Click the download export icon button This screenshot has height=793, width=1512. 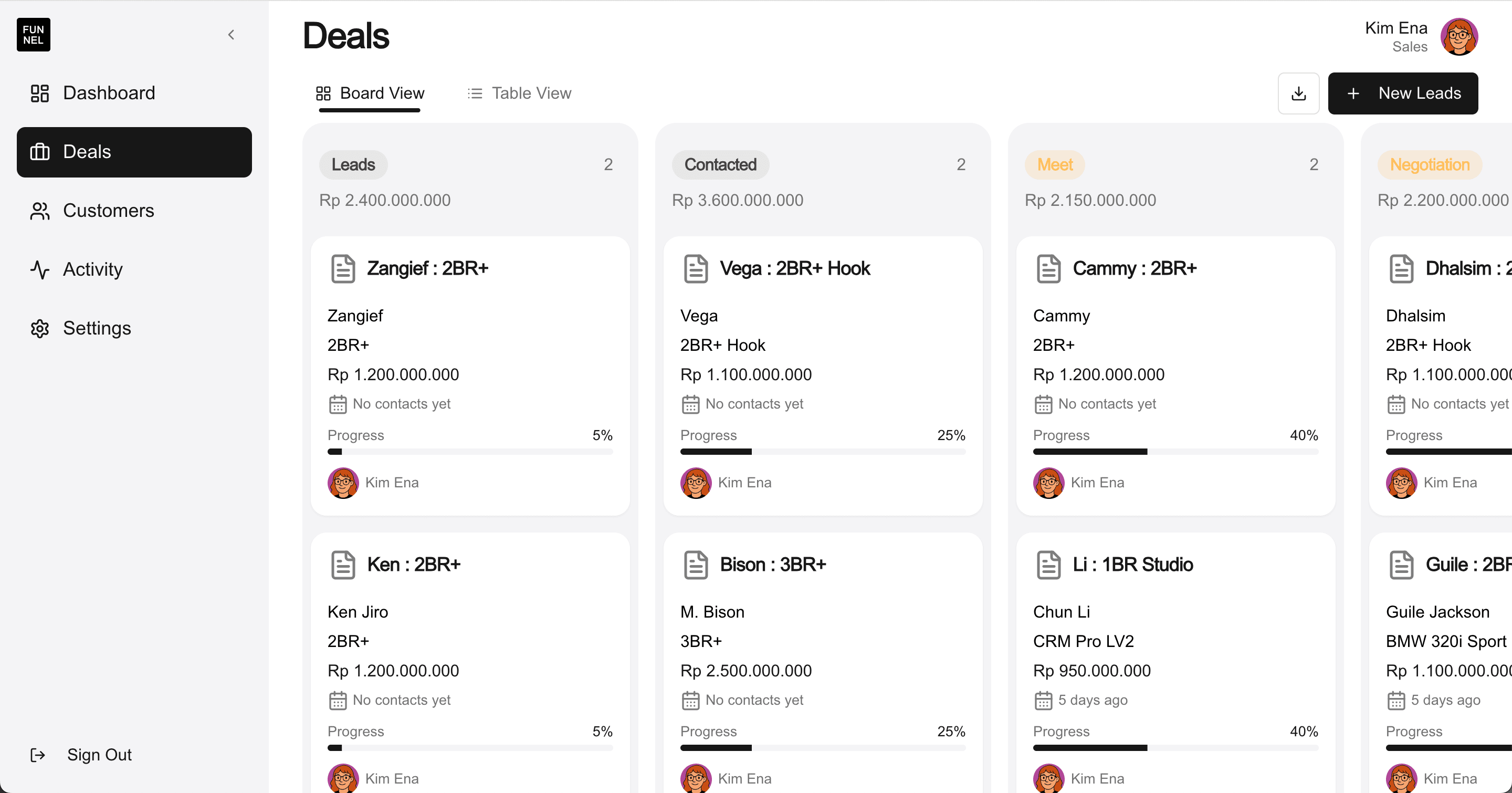[x=1298, y=93]
